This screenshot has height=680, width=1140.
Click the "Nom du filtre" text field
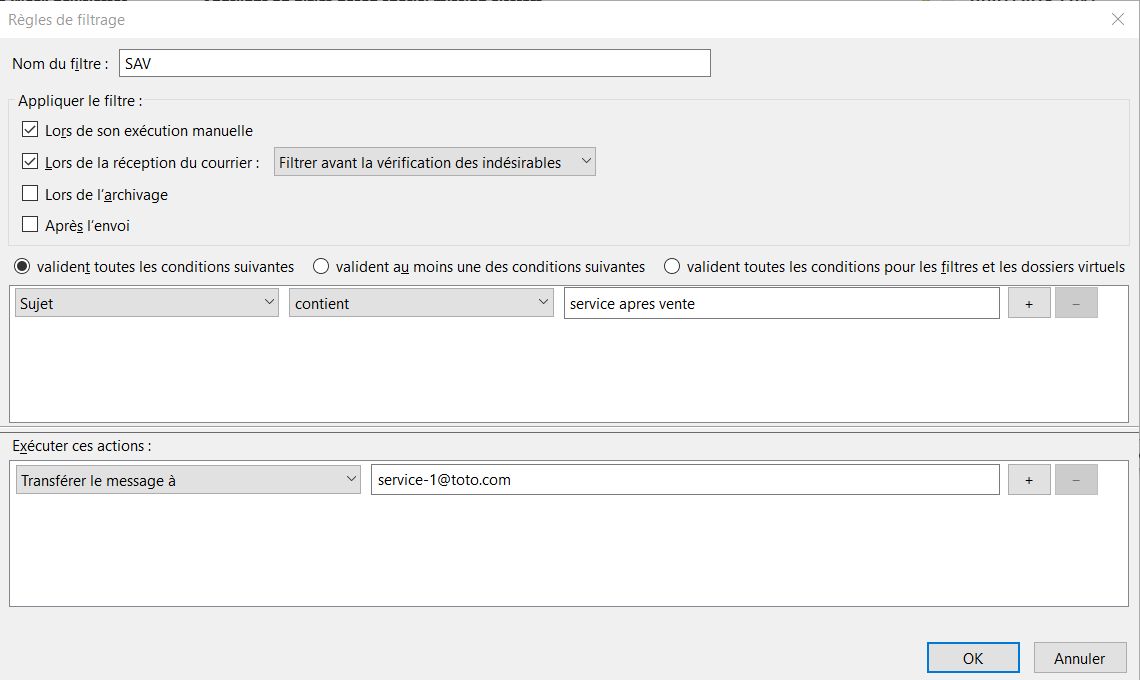tap(414, 63)
